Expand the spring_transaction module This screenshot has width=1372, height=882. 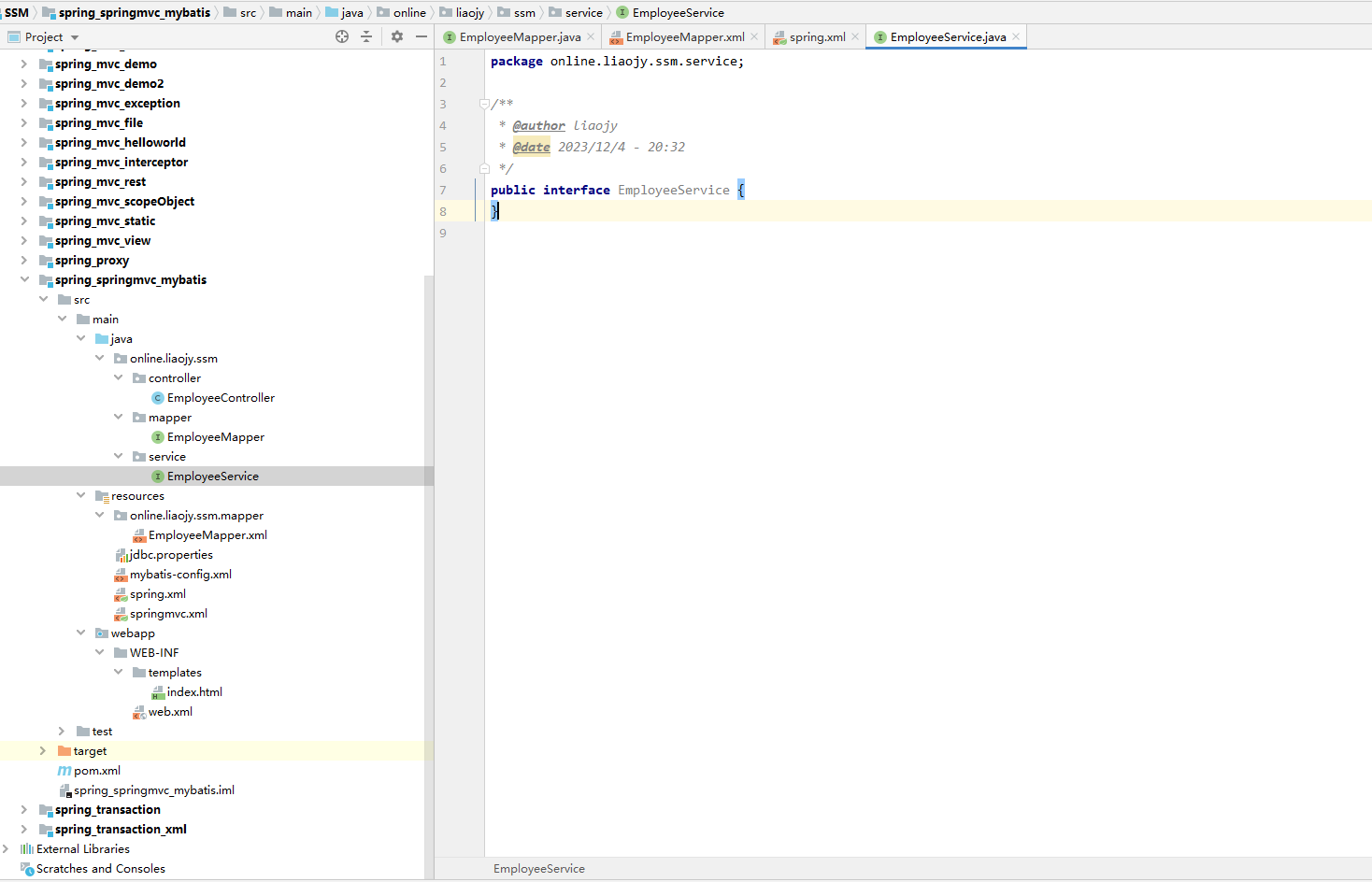pos(24,809)
